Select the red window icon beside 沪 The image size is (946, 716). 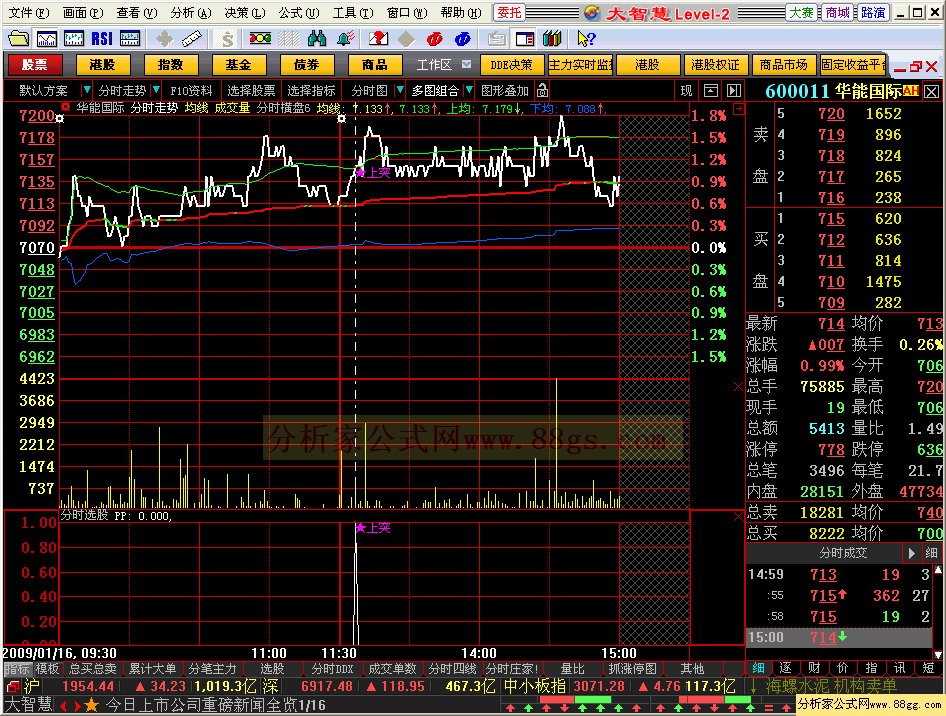coord(13,686)
